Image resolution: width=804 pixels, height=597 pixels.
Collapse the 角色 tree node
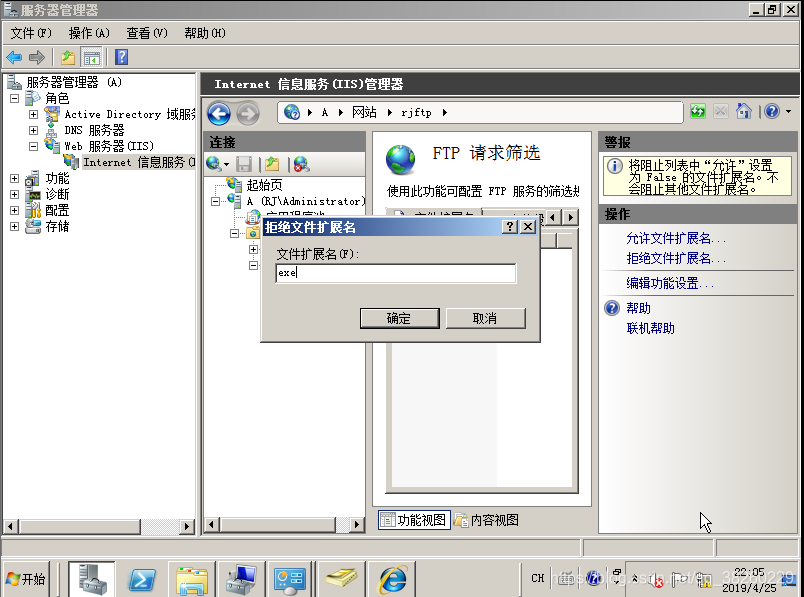14,98
